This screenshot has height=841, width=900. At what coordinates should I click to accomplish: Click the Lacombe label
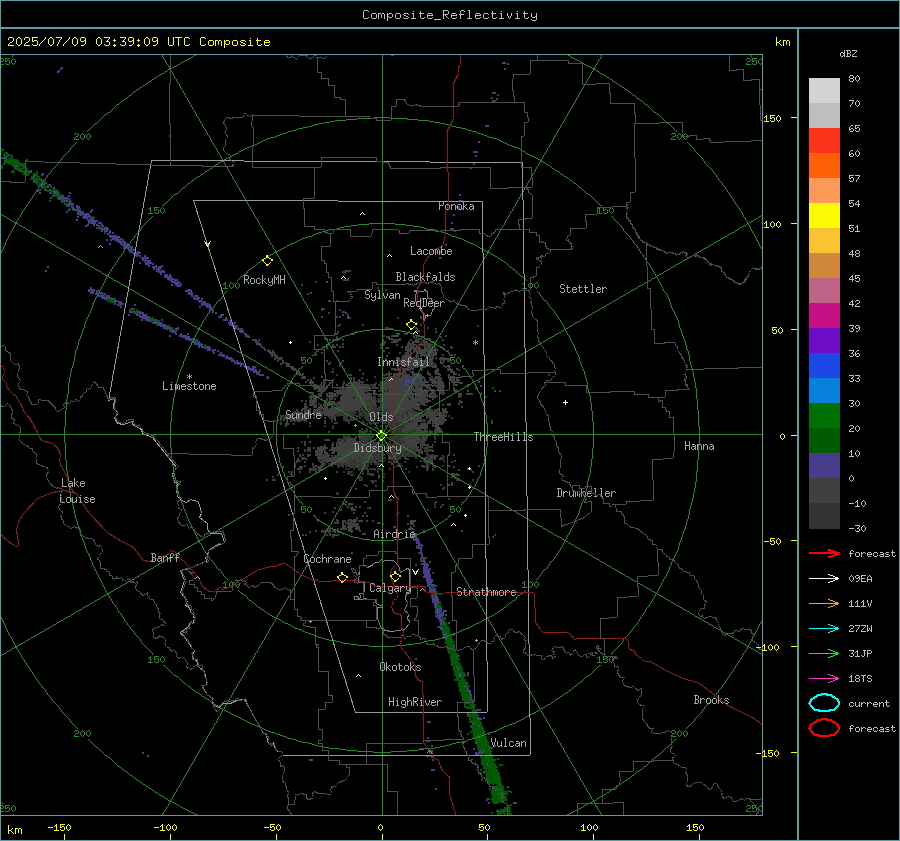431,251
